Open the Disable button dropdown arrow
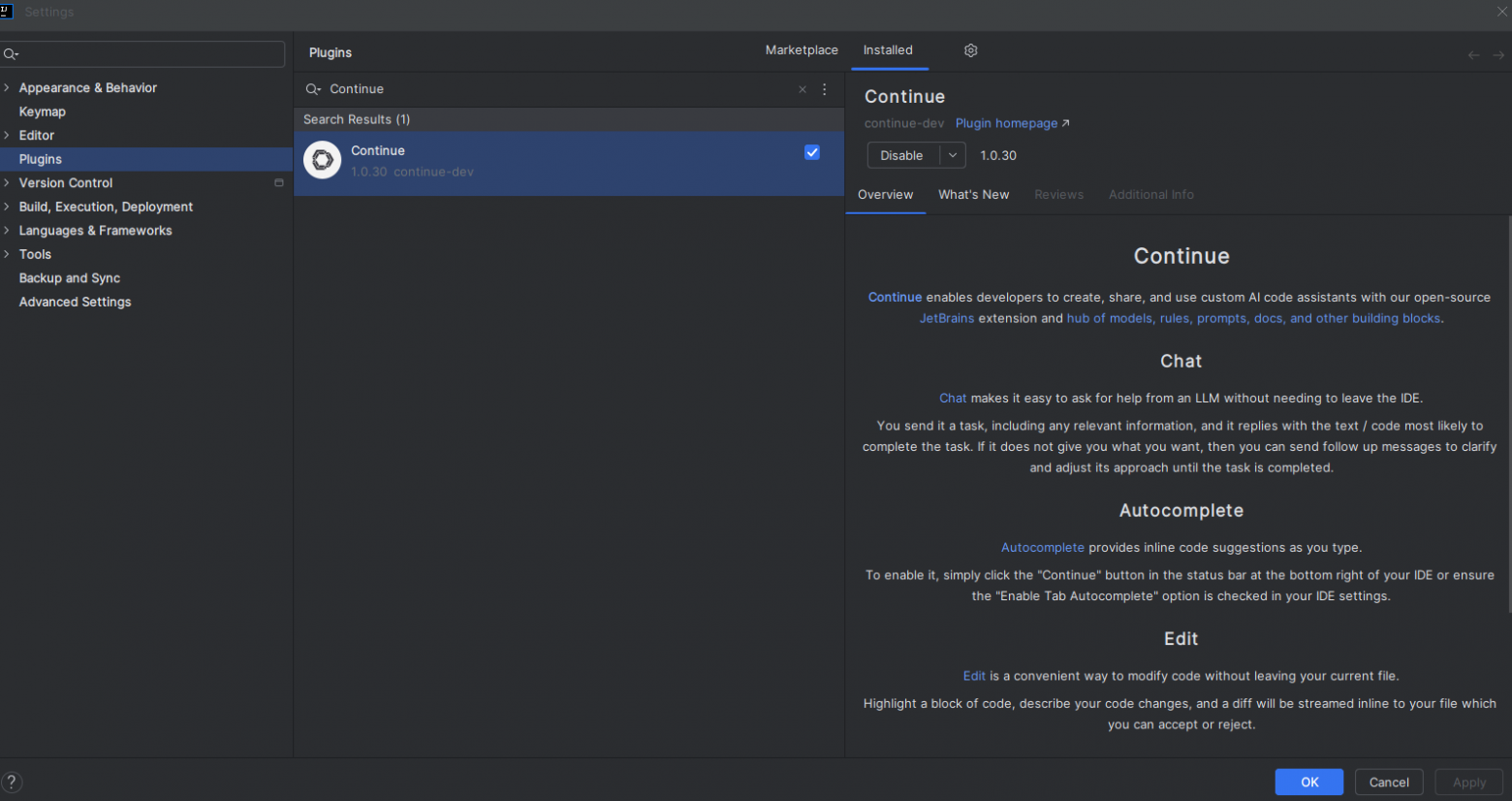 pos(953,155)
